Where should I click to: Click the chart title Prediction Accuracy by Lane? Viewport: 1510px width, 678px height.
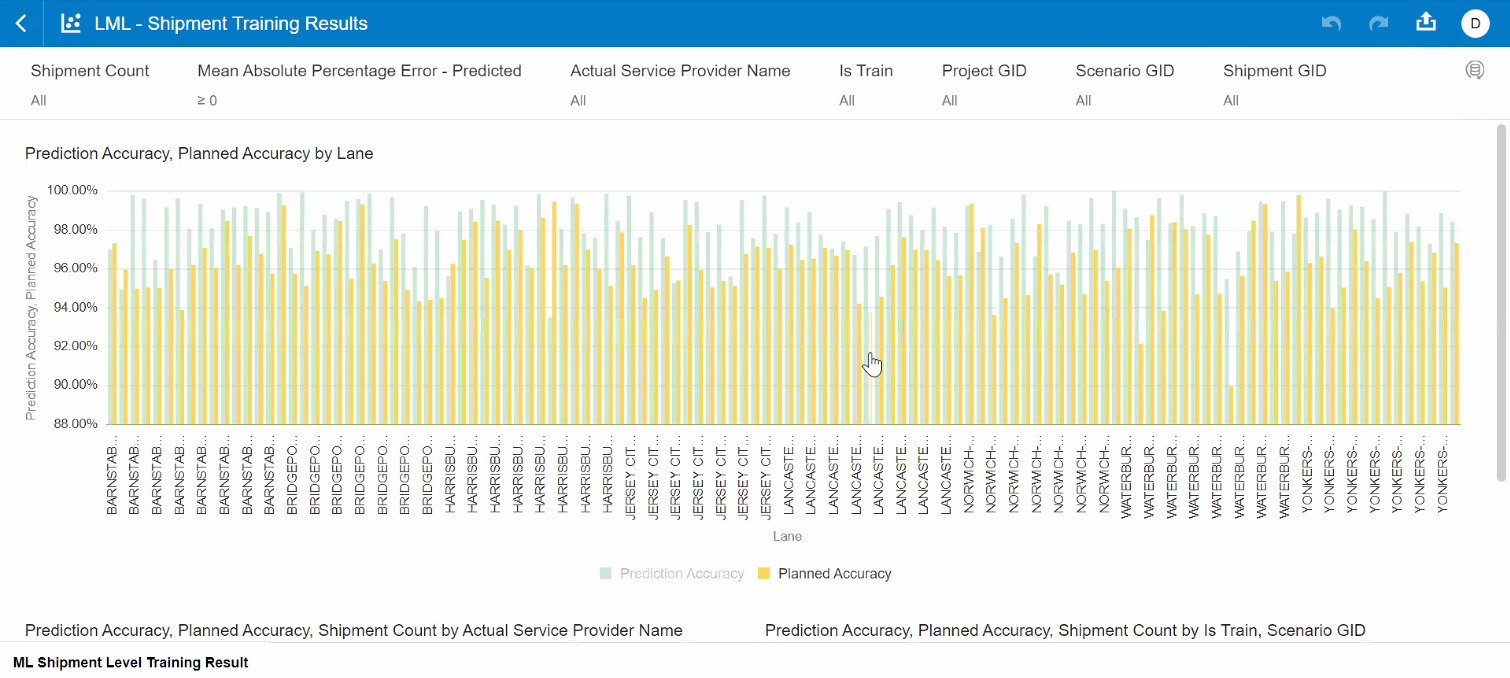199,154
